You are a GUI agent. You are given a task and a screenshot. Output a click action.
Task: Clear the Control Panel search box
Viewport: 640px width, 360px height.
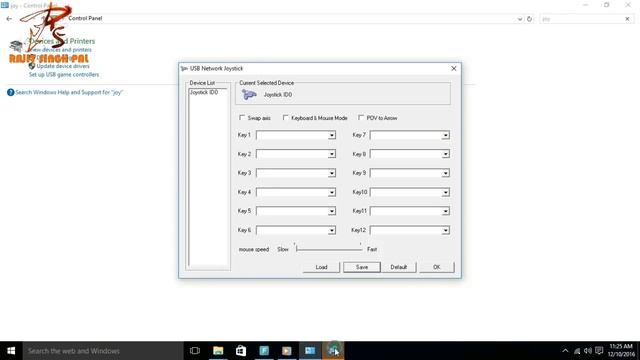tap(627, 19)
